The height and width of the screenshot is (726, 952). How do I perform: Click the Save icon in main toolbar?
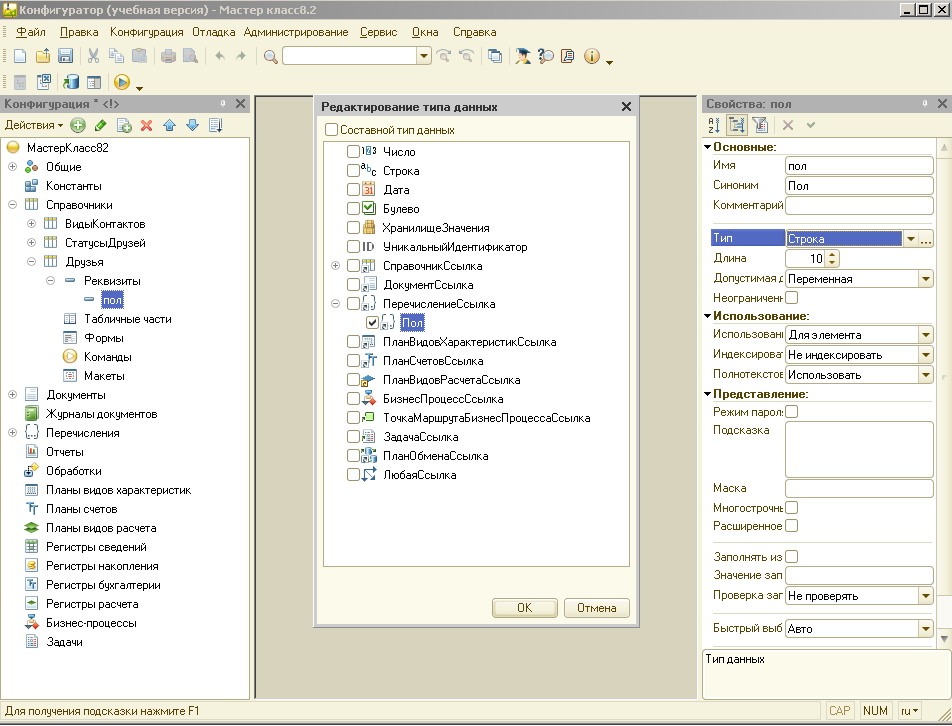(x=65, y=56)
